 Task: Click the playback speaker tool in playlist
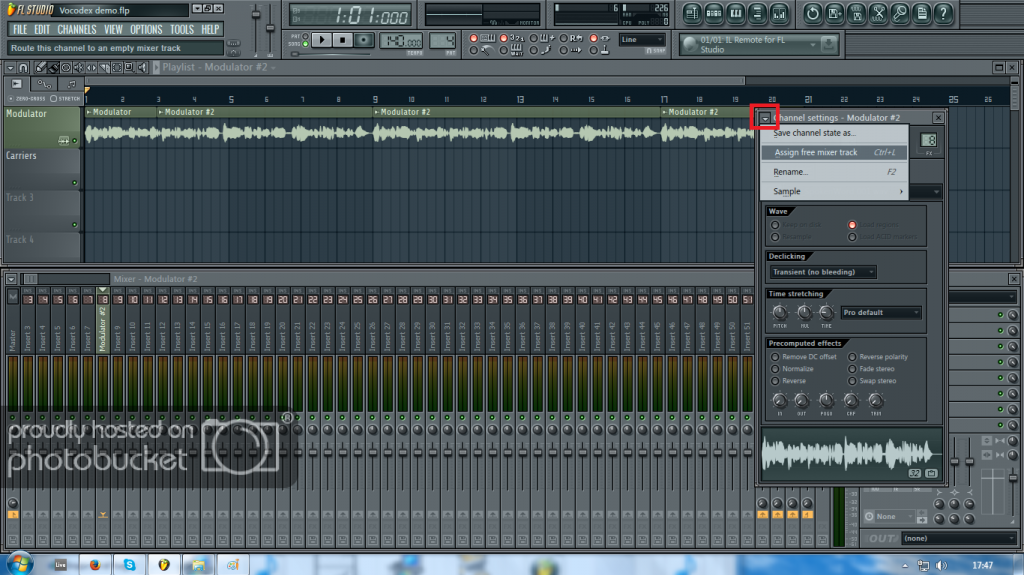[x=142, y=67]
